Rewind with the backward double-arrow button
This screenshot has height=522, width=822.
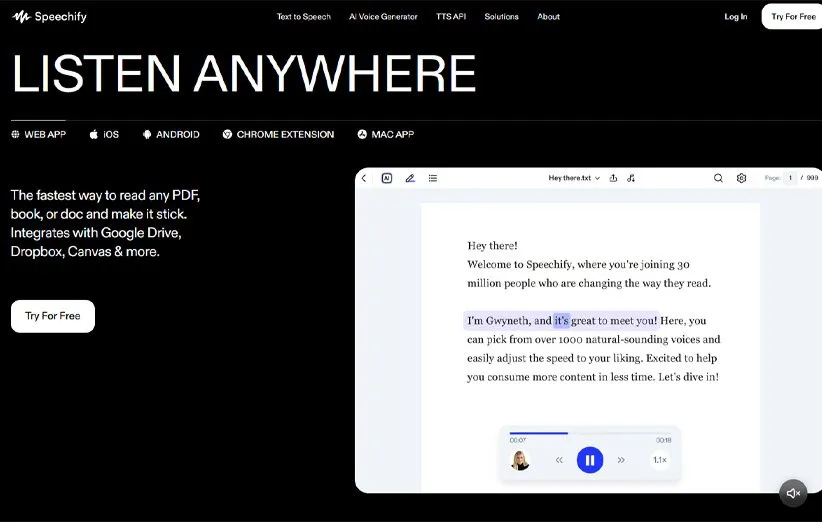pos(559,460)
